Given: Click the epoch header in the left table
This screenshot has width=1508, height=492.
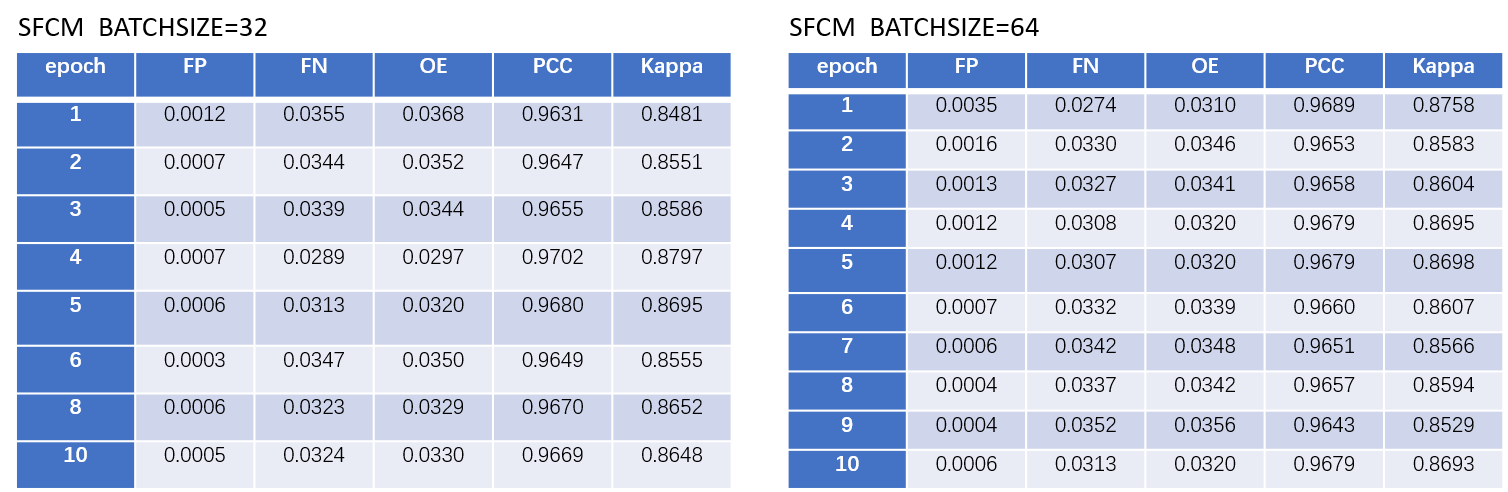Looking at the screenshot, I should coord(75,68).
